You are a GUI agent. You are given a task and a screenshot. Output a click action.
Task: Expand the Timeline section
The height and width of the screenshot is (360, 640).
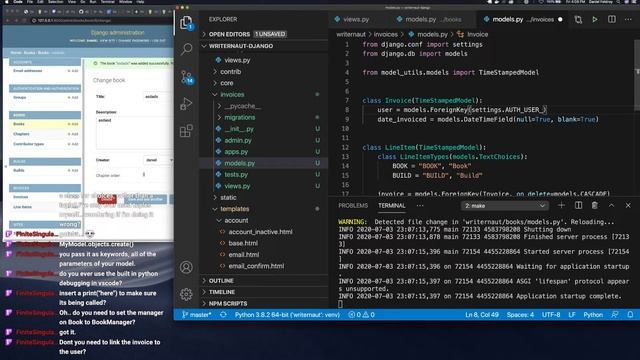(x=264, y=292)
